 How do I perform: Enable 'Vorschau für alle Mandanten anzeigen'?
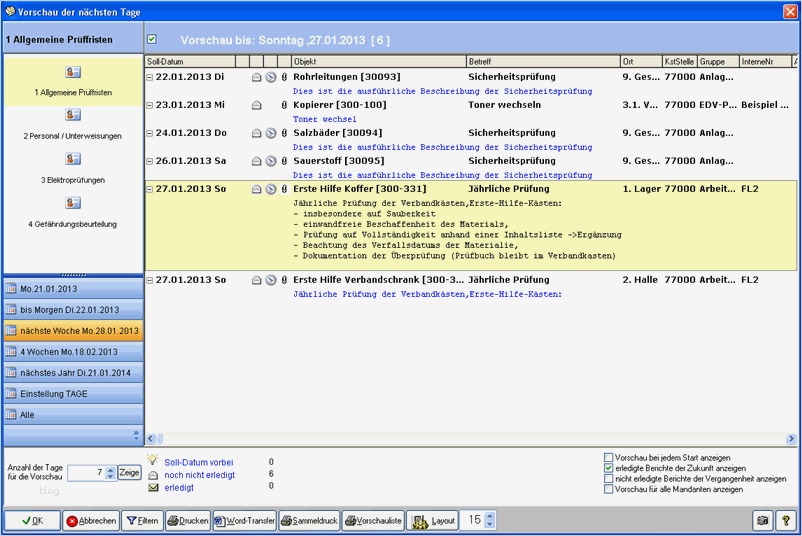pos(609,490)
